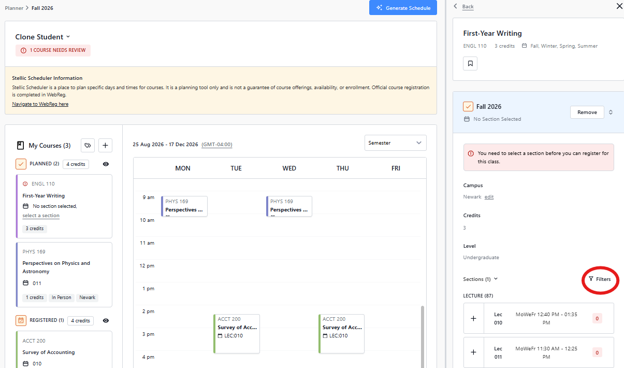Click the select a section link
Screen dimensions: 624x368
[x=41, y=215]
